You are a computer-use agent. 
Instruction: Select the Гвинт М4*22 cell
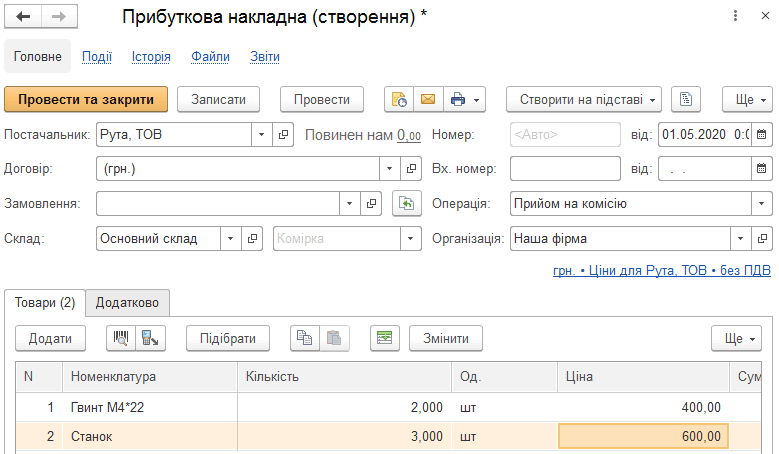pyautogui.click(x=150, y=407)
